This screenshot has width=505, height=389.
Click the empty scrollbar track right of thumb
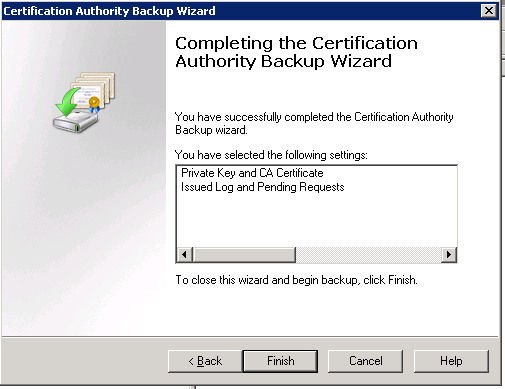368,255
